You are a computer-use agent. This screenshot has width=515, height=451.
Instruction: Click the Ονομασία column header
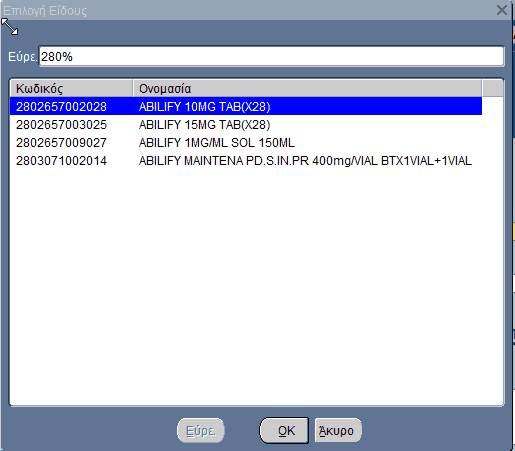point(307,88)
